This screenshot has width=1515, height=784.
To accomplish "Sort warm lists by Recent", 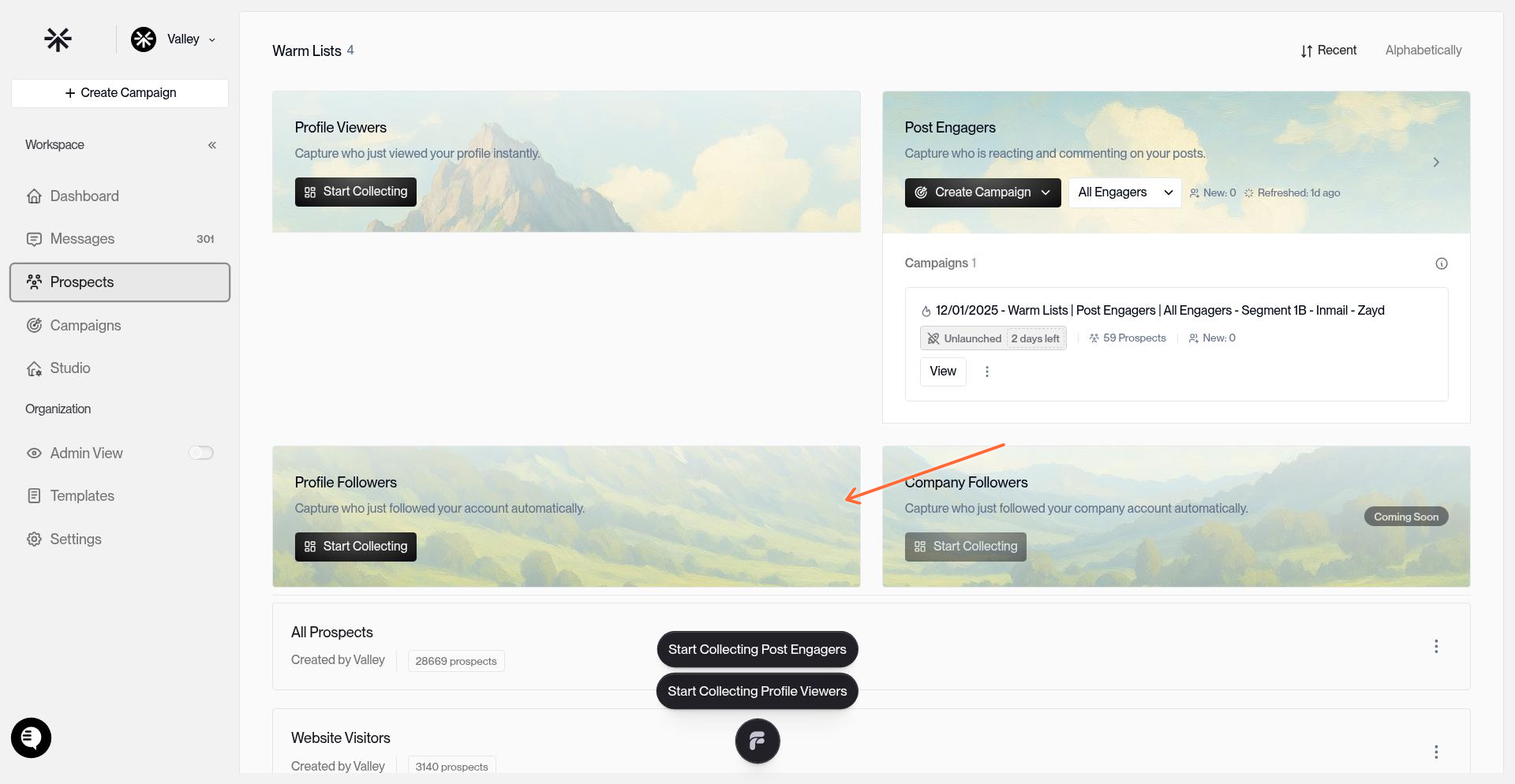I will (1329, 50).
